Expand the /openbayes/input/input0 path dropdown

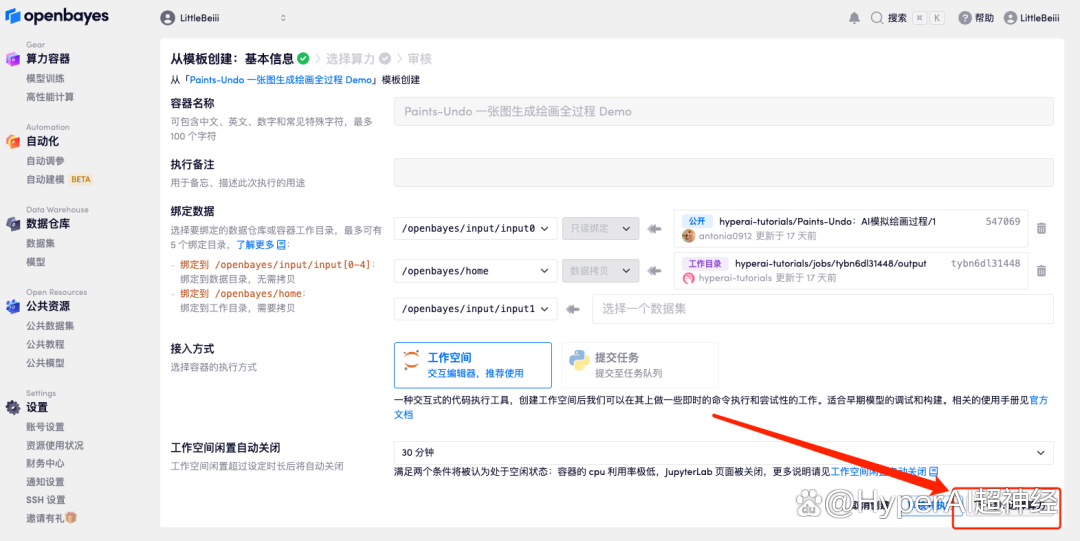pos(475,229)
